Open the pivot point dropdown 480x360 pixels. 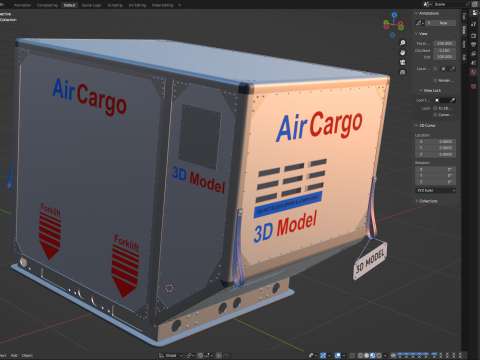pyautogui.click(x=190, y=355)
